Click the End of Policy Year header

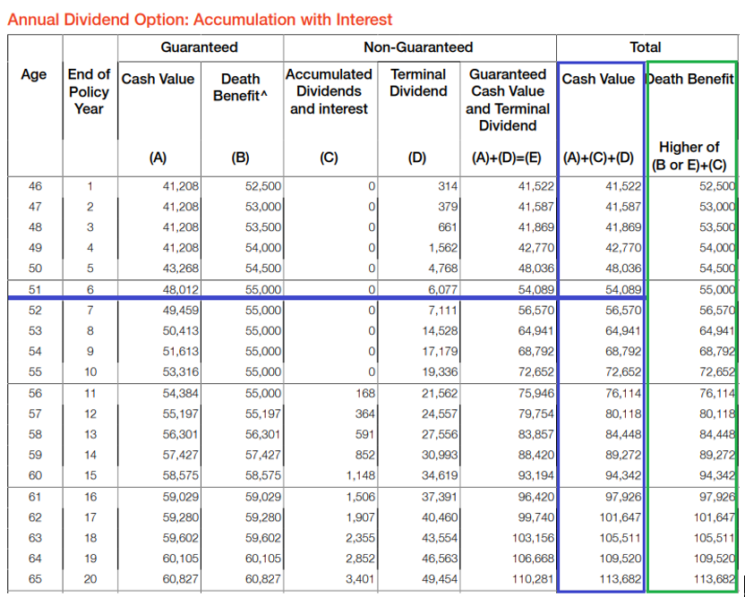click(89, 91)
